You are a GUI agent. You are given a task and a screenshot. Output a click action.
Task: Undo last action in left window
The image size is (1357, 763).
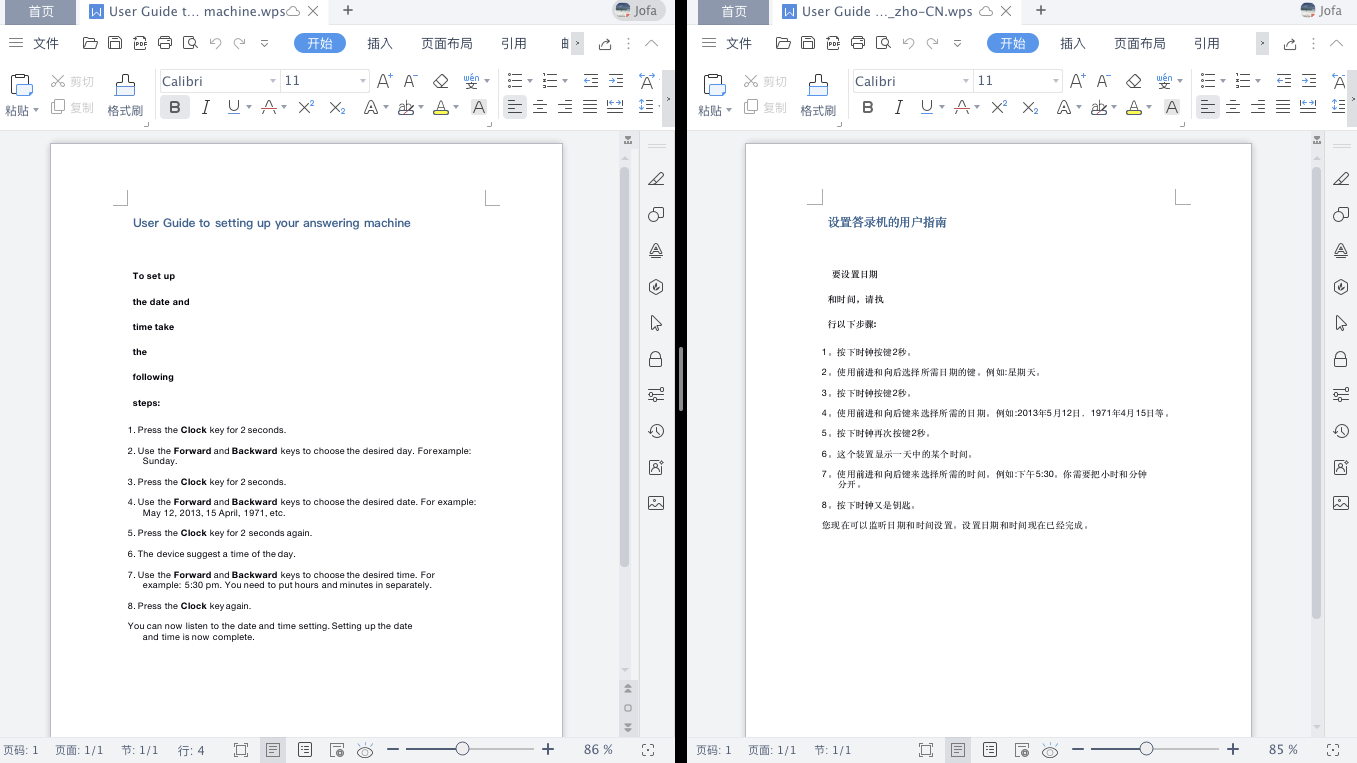(x=215, y=43)
